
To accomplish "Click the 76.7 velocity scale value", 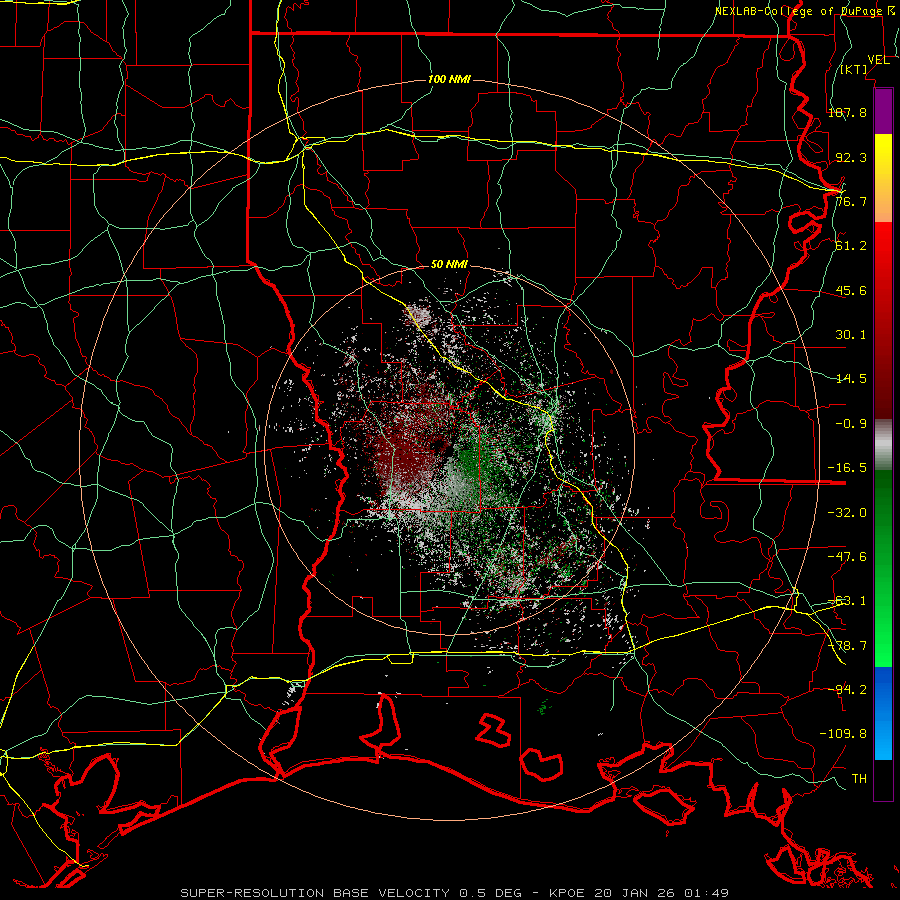I will coord(851,201).
